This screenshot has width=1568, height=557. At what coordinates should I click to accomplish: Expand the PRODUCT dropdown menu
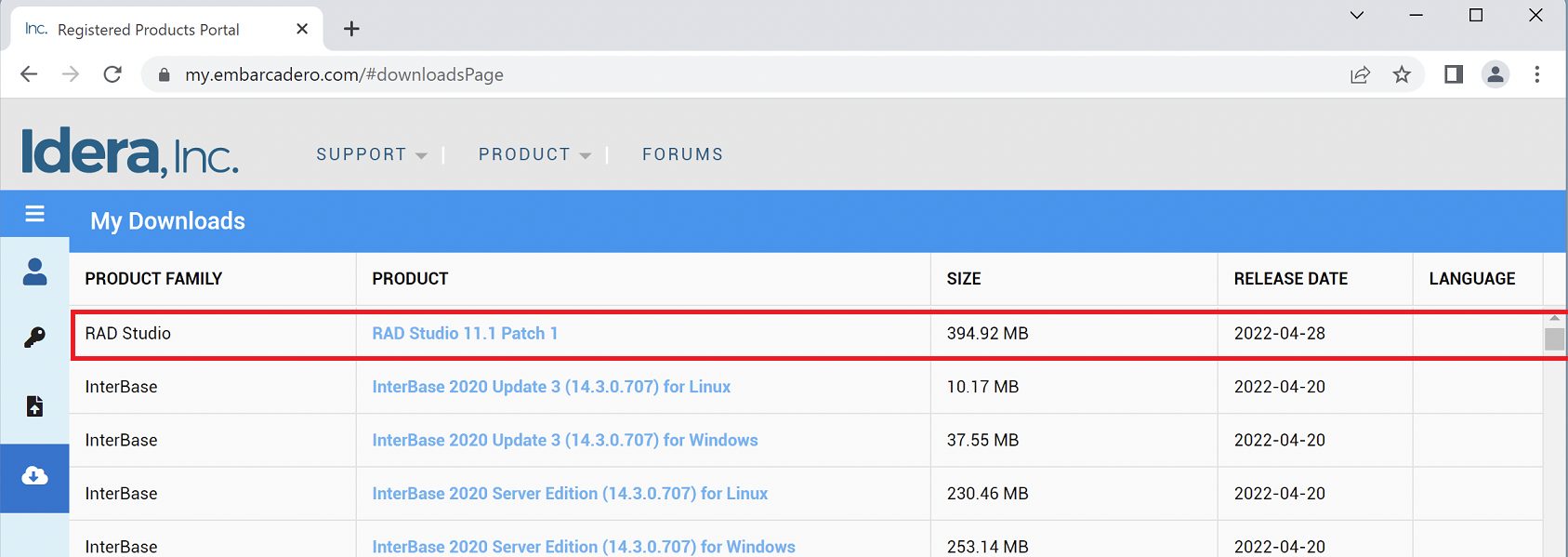534,154
